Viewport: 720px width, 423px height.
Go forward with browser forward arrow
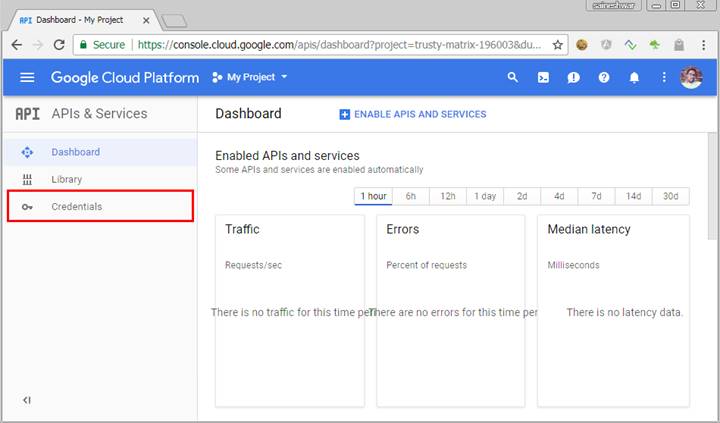38,45
